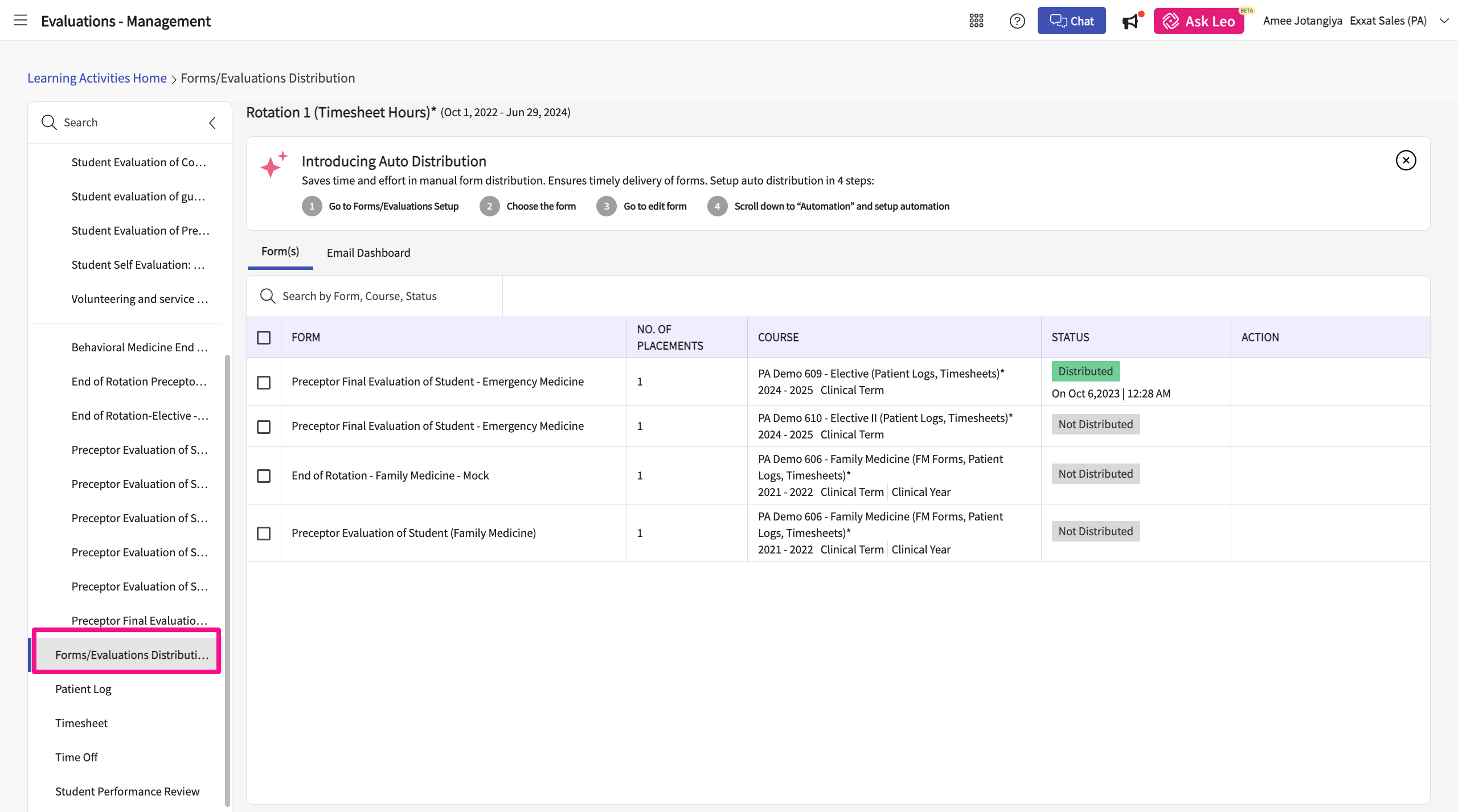
Task: Open Timesheet in the sidebar
Action: (81, 723)
